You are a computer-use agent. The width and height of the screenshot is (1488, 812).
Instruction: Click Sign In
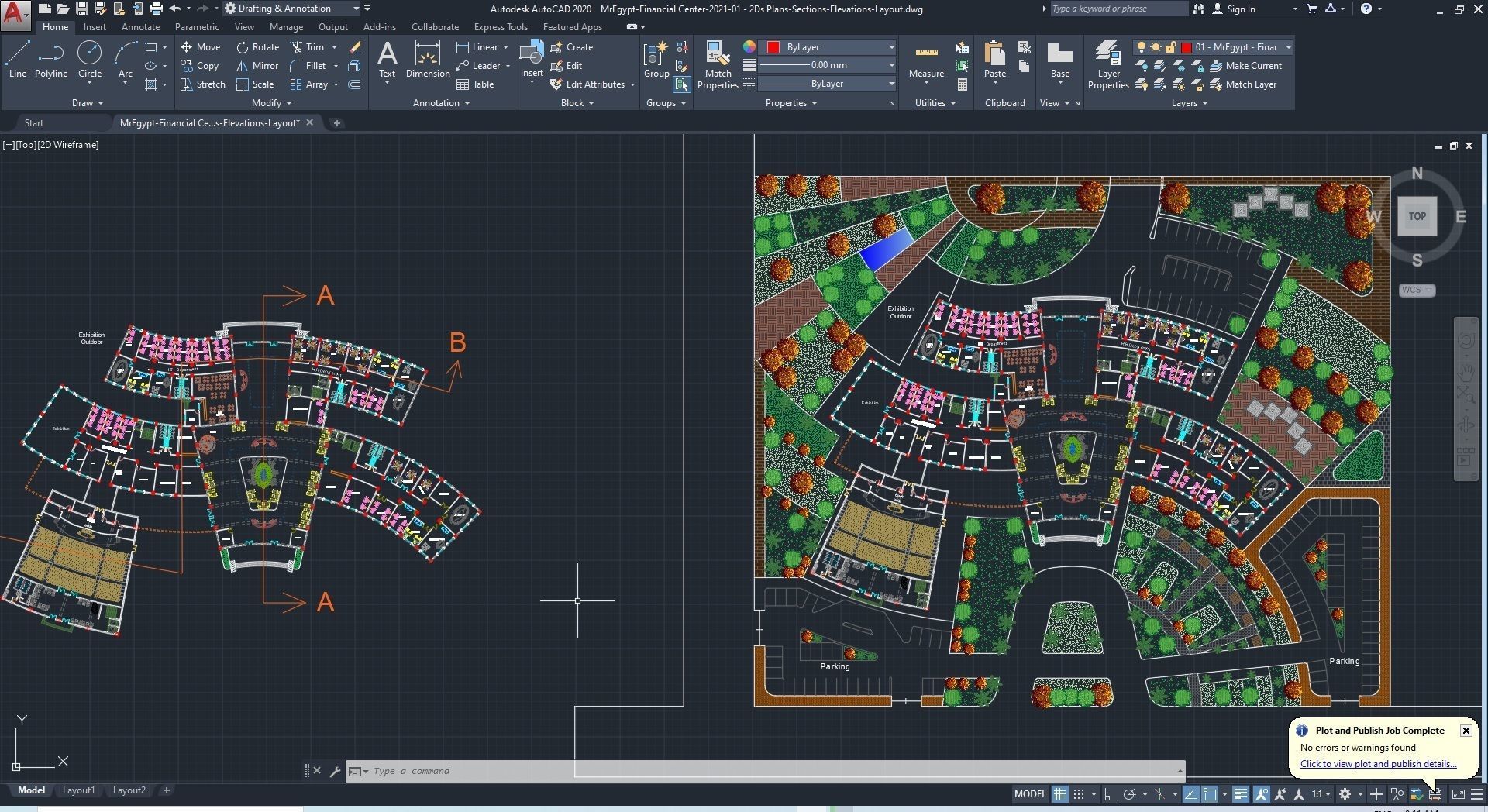pos(1234,9)
